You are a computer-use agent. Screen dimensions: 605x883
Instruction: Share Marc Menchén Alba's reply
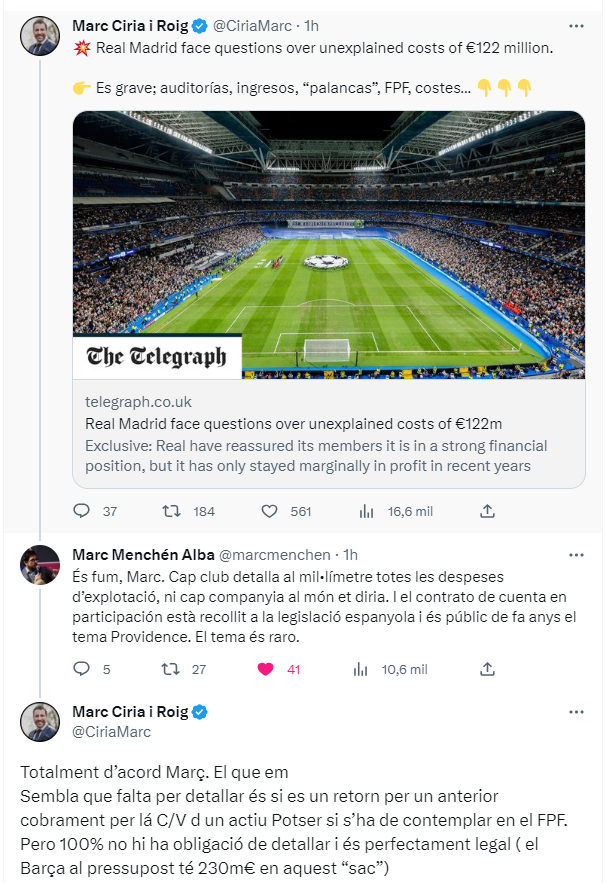[x=487, y=669]
